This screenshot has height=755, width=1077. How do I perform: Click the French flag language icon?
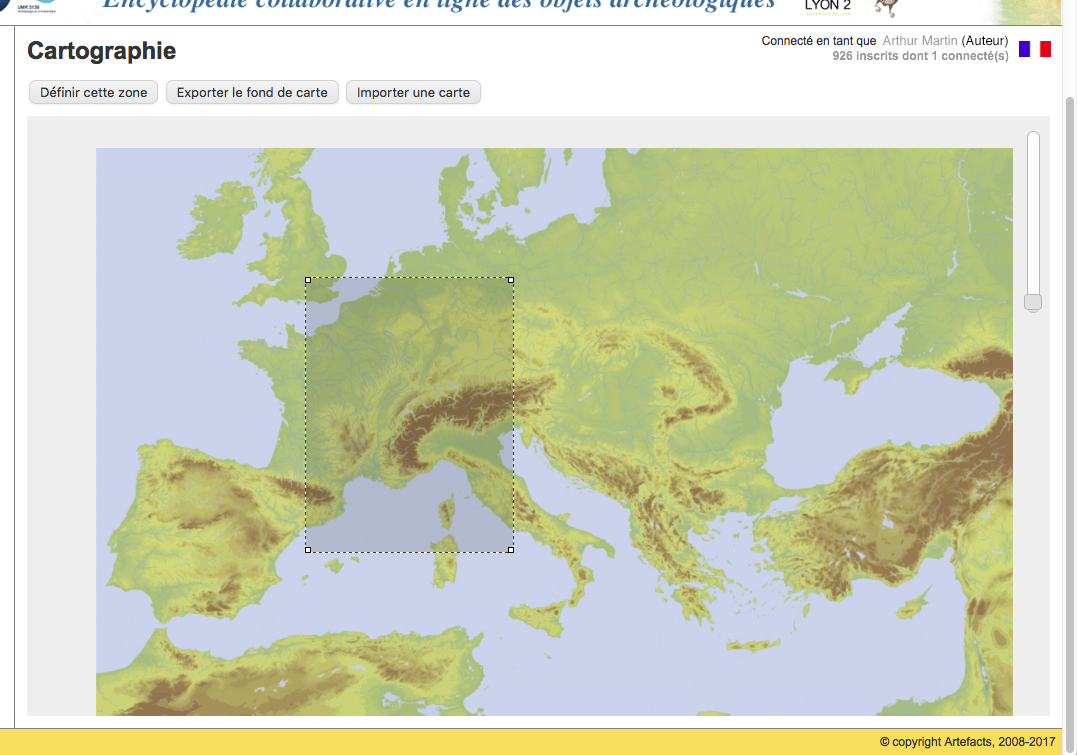point(1034,49)
